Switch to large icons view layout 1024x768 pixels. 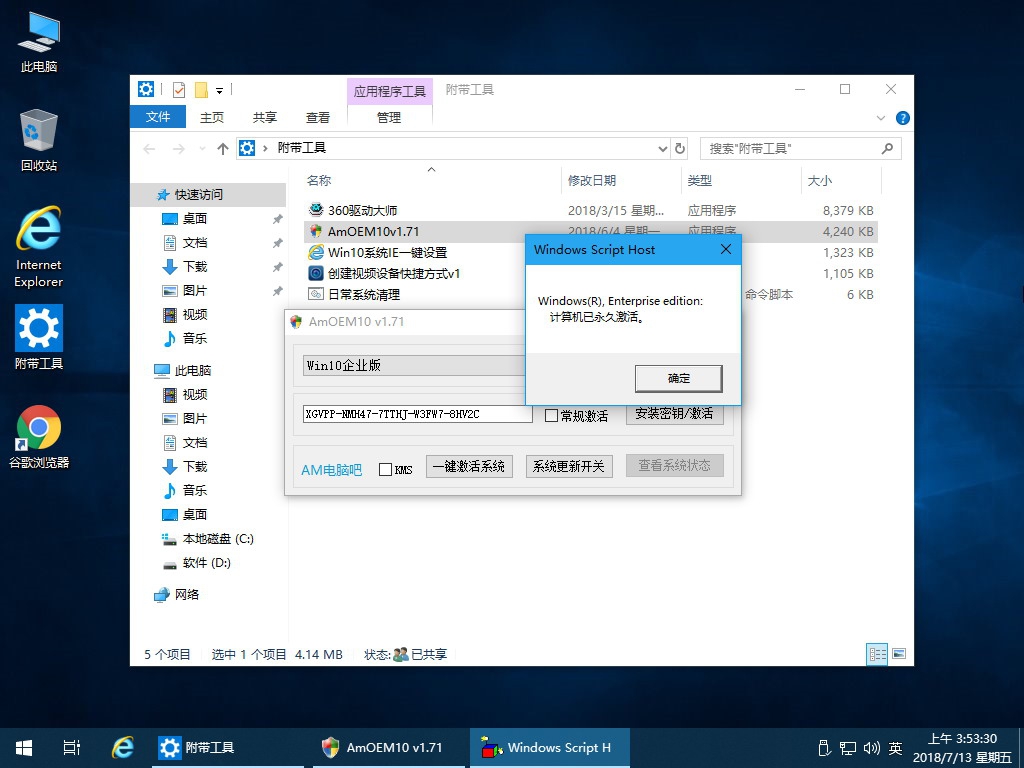(899, 654)
